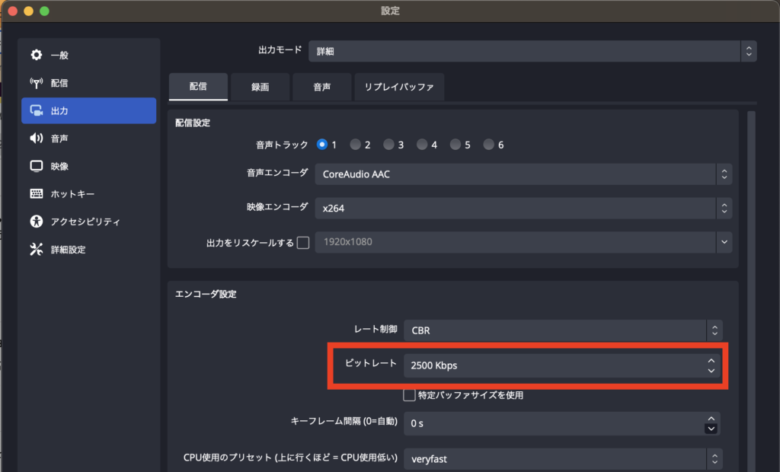Increase ビットレート with the up stepper arrow
The width and height of the screenshot is (780, 472).
point(710,360)
